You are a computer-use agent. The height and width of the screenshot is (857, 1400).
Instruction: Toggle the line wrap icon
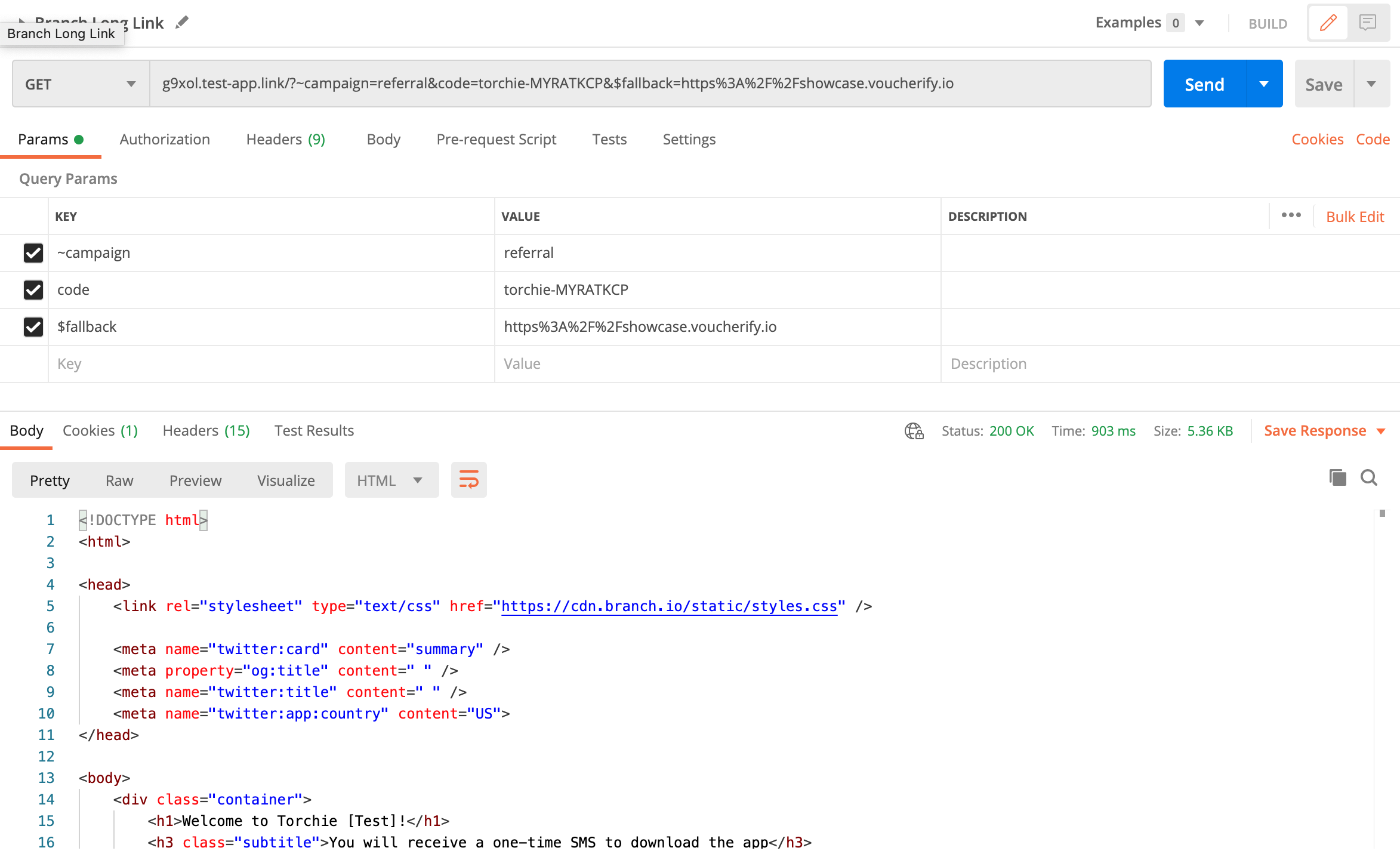click(x=468, y=480)
